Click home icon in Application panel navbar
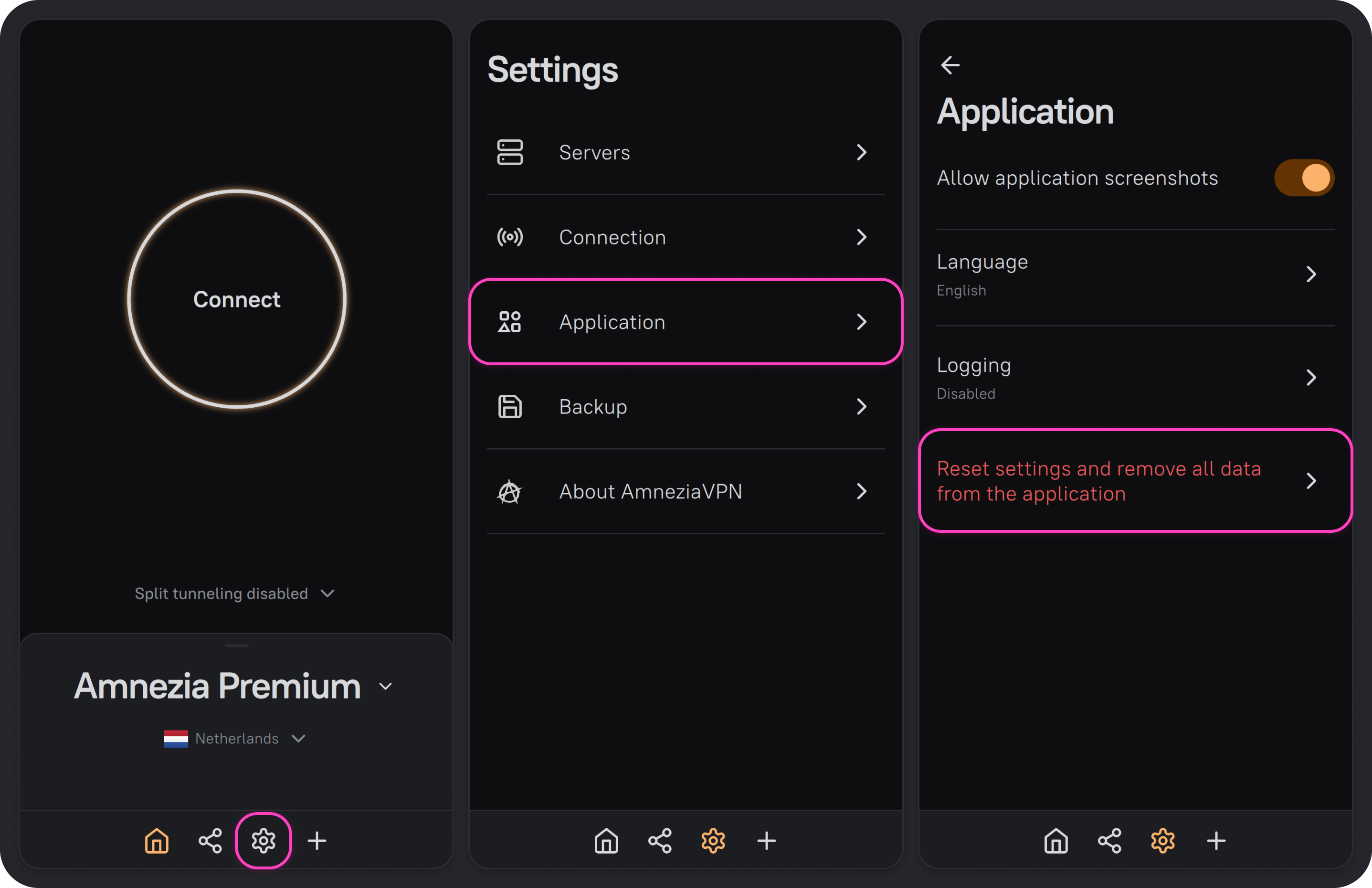 click(1056, 841)
